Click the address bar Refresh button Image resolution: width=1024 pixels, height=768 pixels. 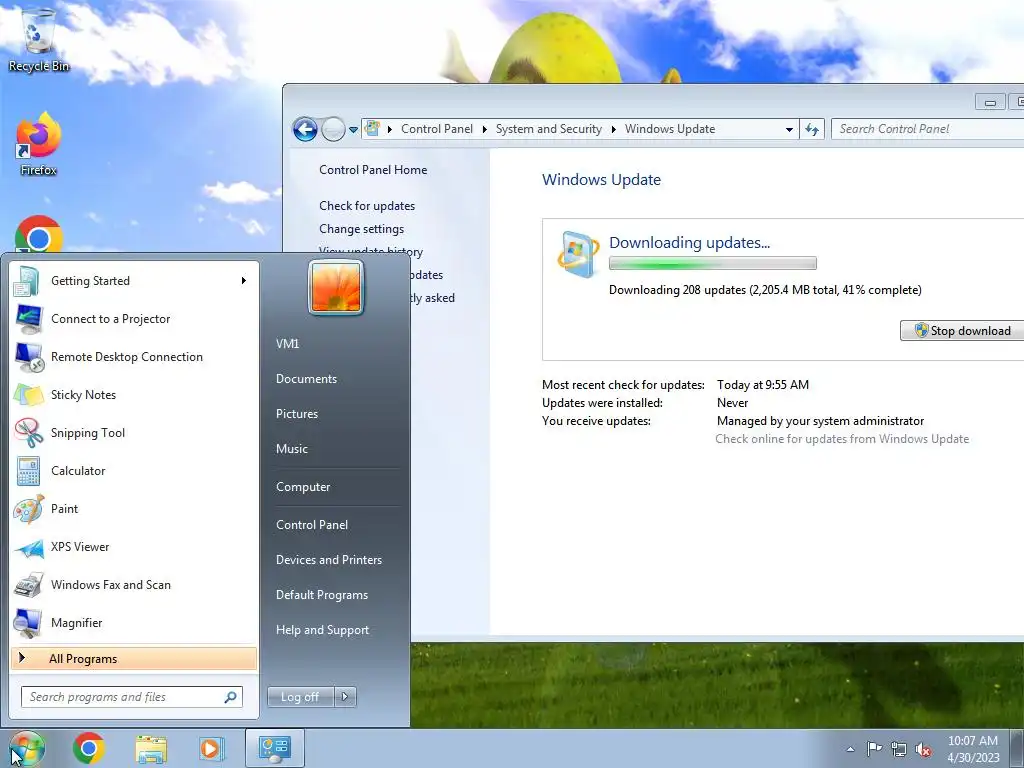point(812,129)
